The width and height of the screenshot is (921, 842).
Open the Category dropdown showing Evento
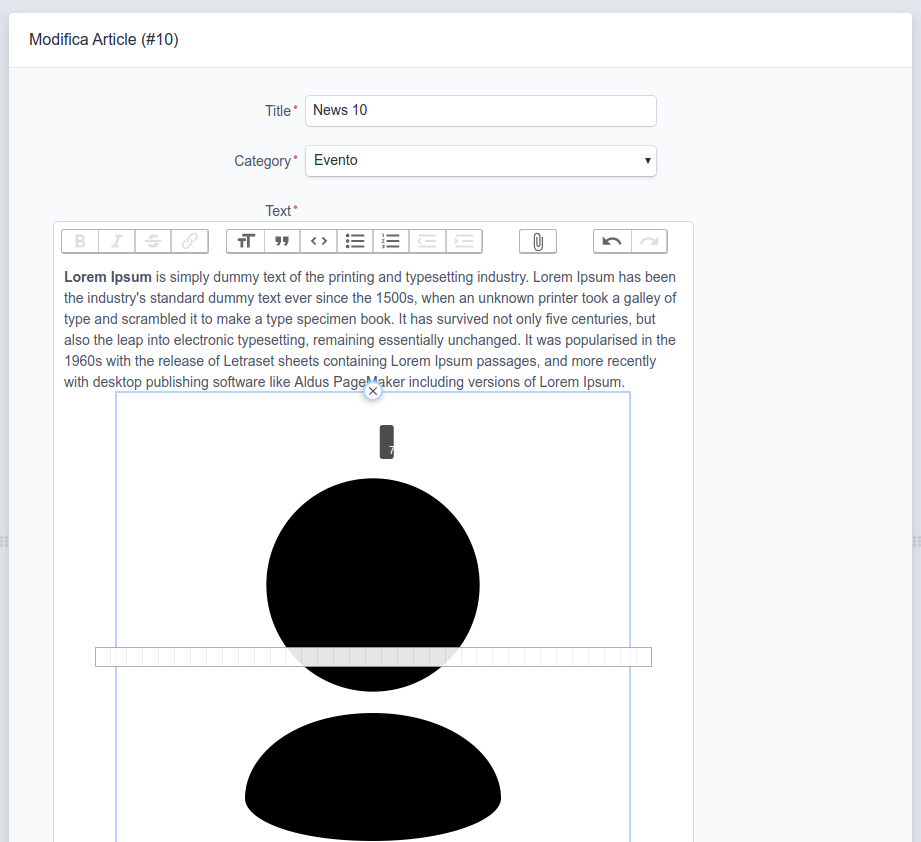(x=480, y=160)
